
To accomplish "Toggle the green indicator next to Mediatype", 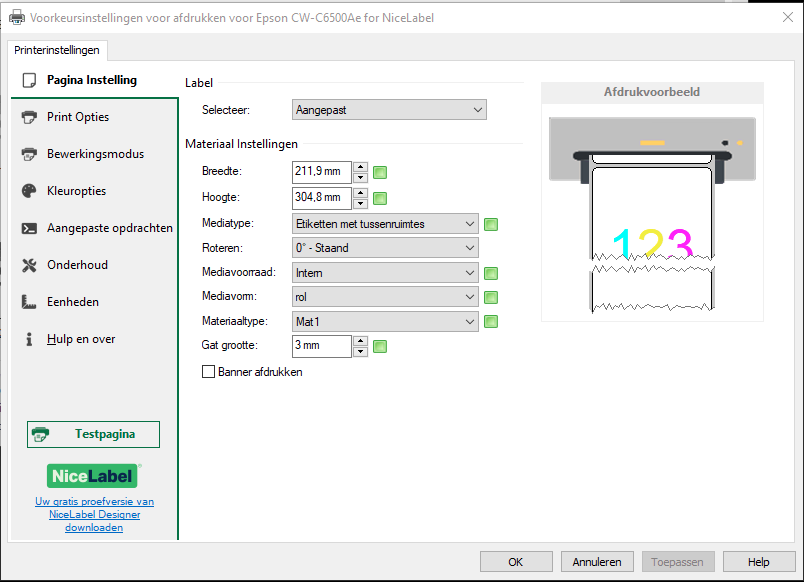I will coord(491,224).
